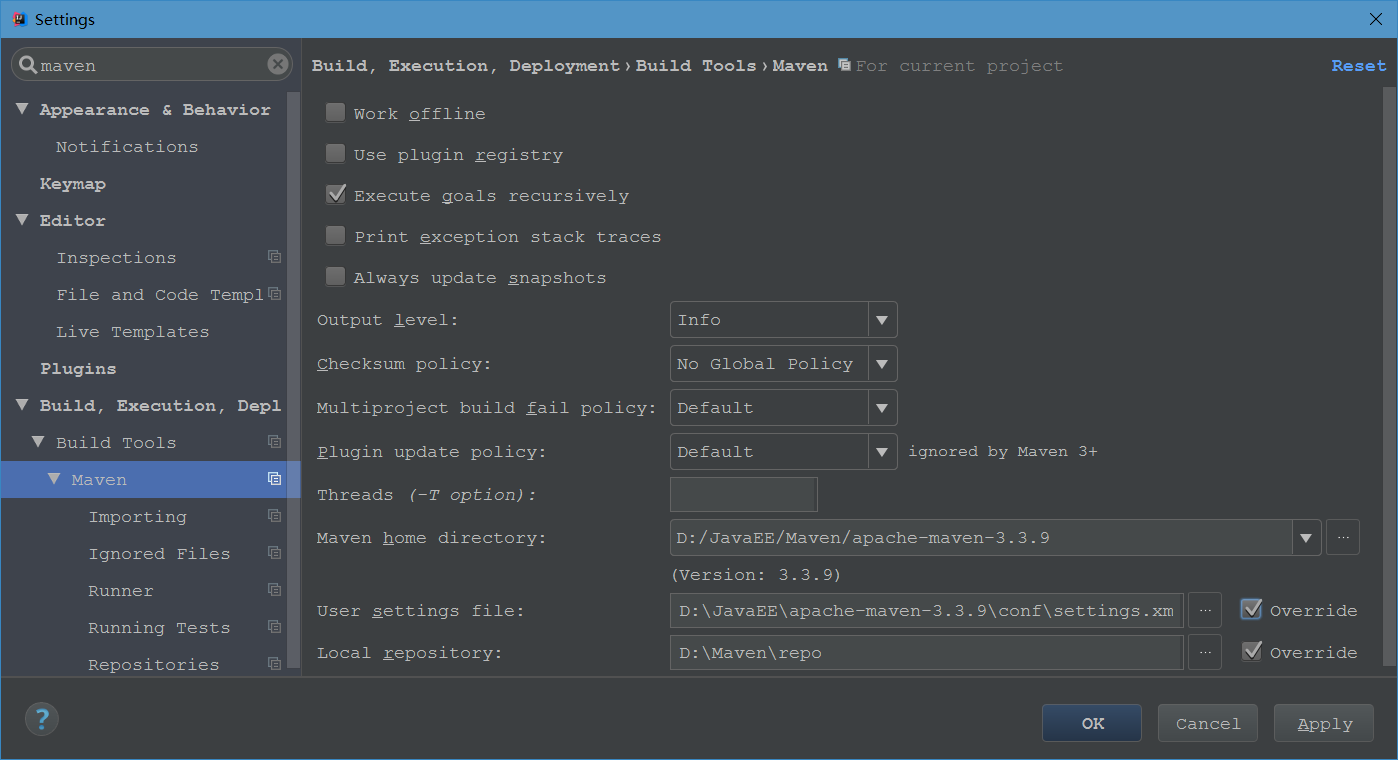Viewport: 1398px width, 760px height.
Task: Collapse the Maven tree node
Action: coord(55,479)
